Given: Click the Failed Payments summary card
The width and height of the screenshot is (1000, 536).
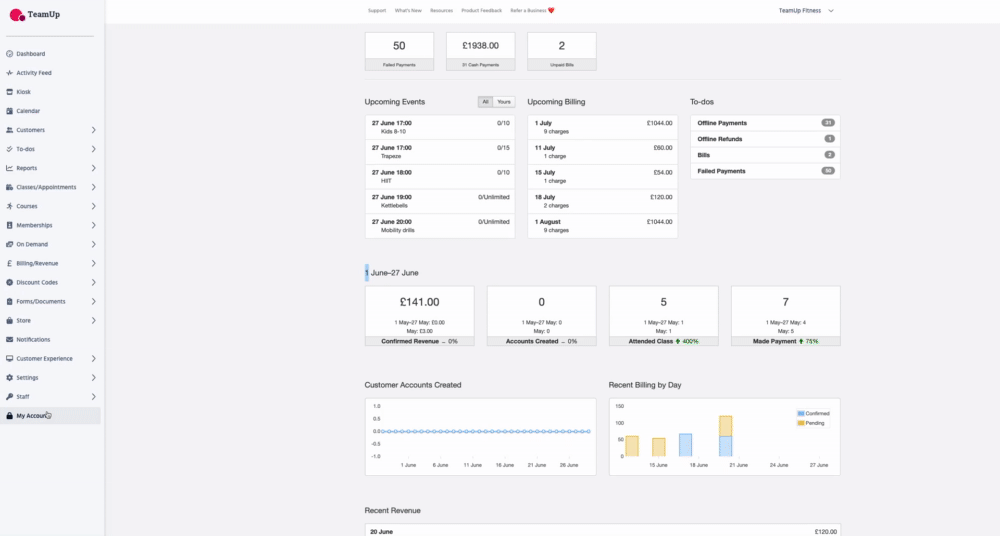Looking at the screenshot, I should pos(399,51).
